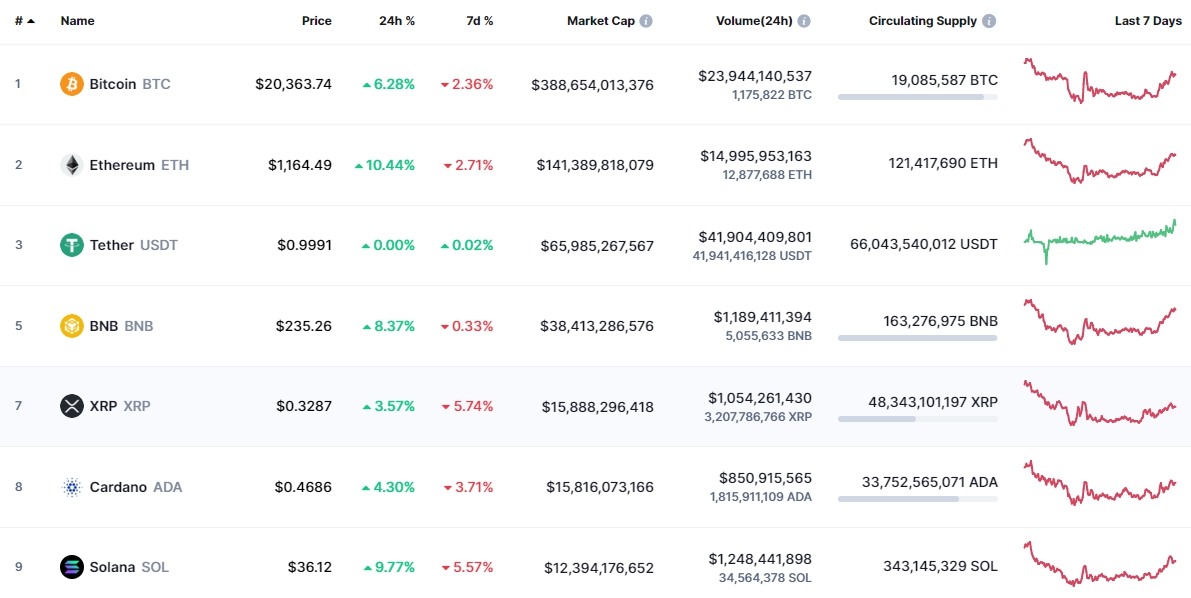The image size is (1191, 598).
Task: Click BNB circulating supply progress bar
Action: 918,338
